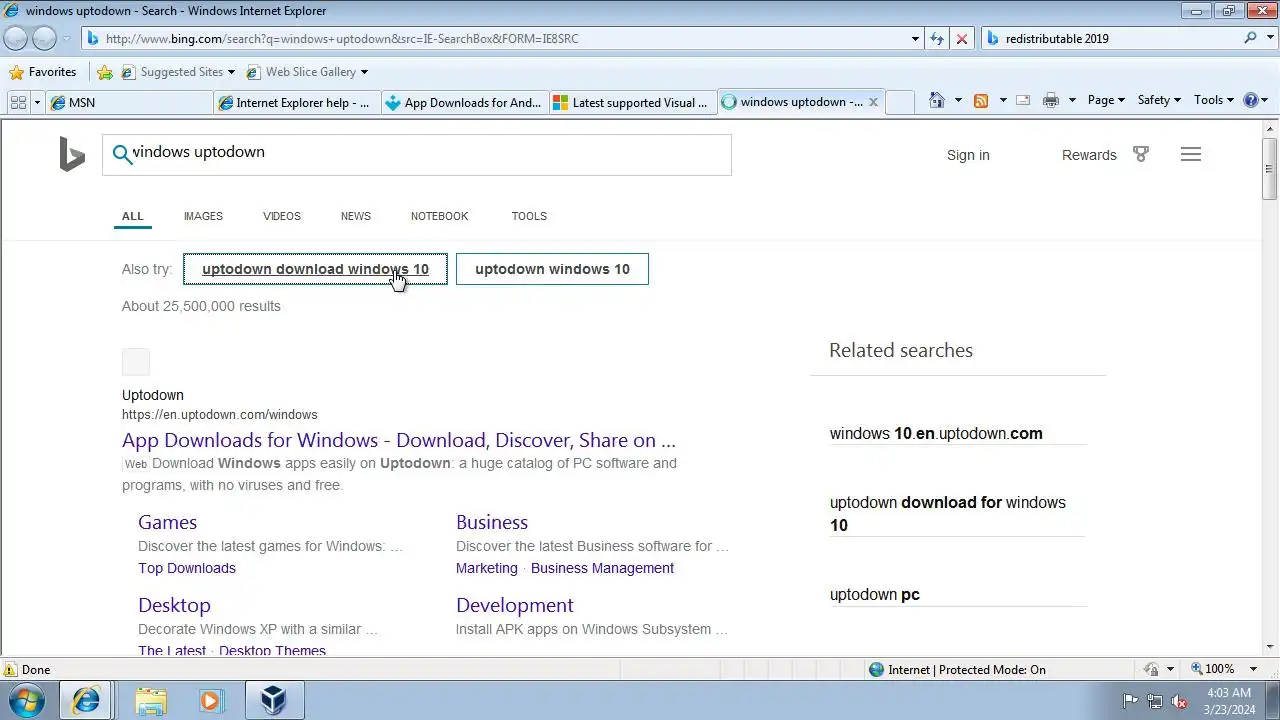Open the Tools menu dropdown

pos(1215,100)
